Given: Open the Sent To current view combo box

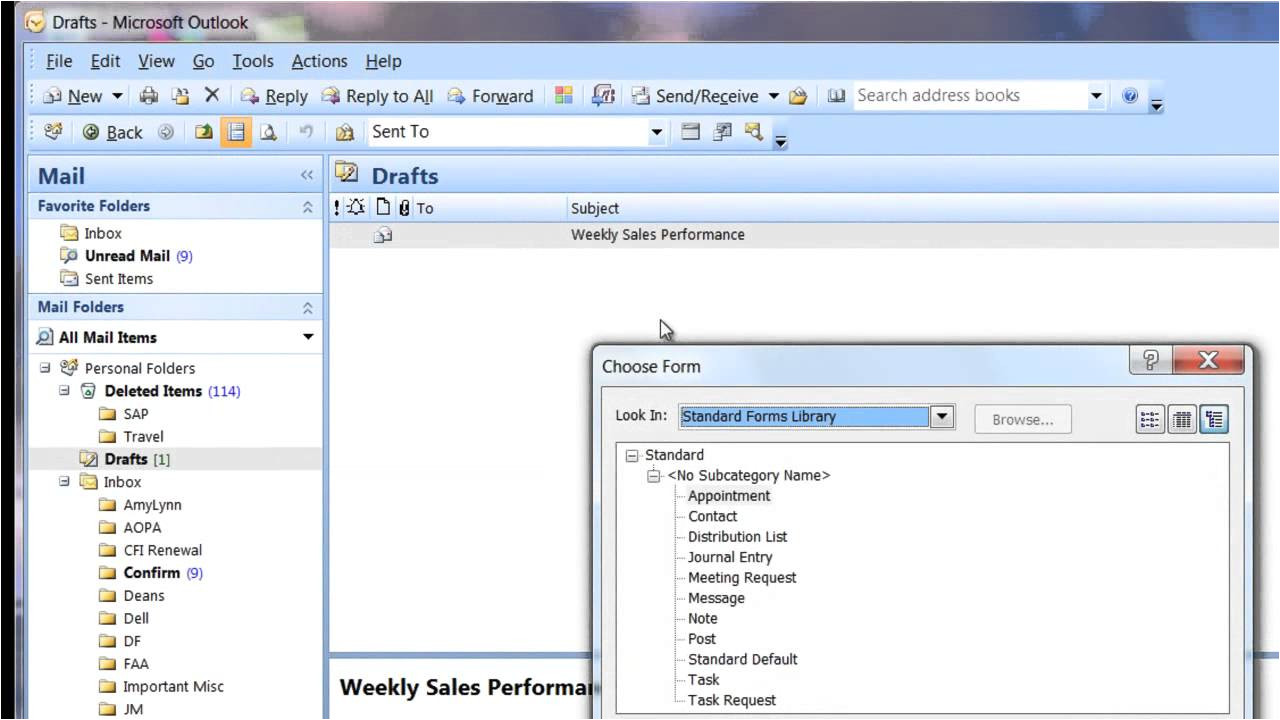Looking at the screenshot, I should point(517,132).
